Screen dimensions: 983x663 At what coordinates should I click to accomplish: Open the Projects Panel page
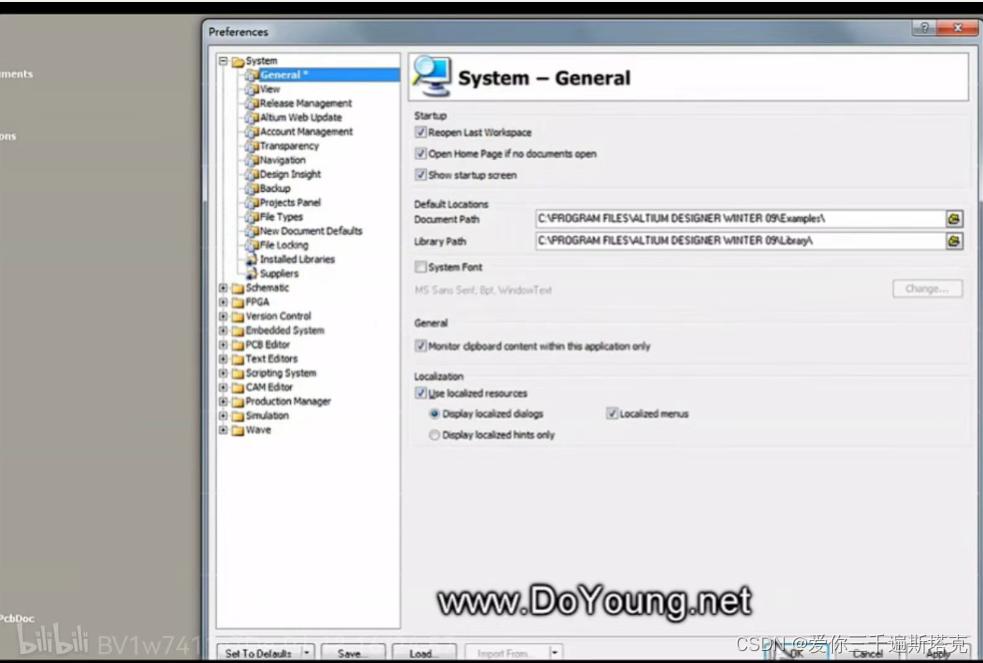coord(290,202)
